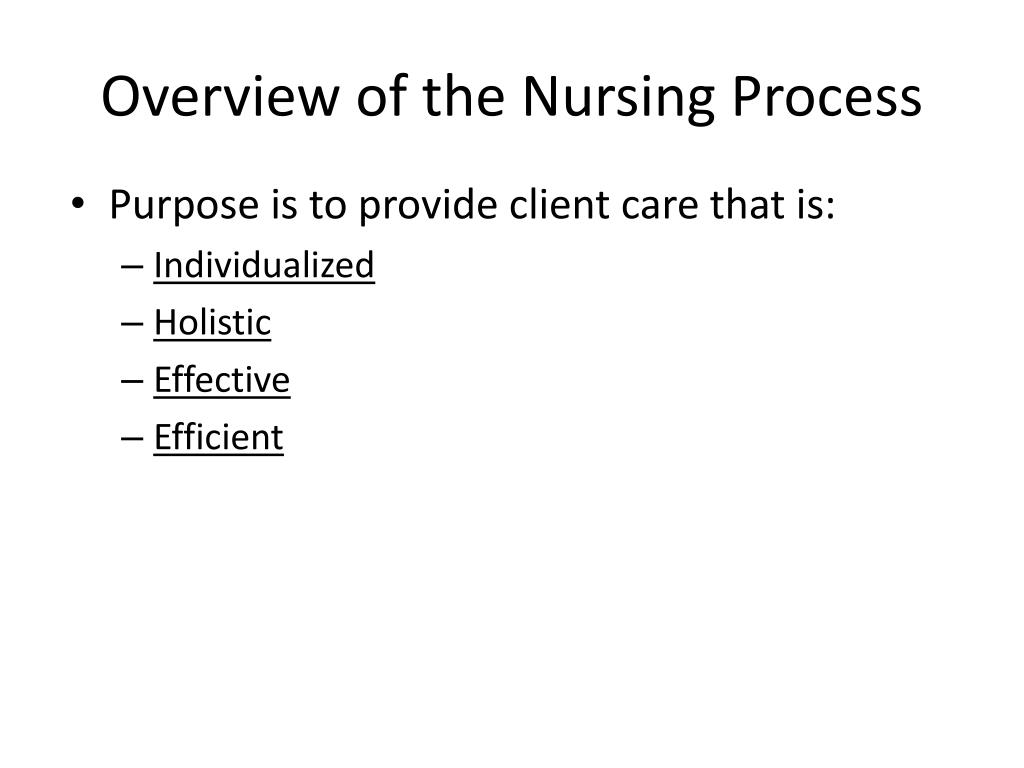
Task: Click the dash before Efficient
Action: (x=133, y=439)
